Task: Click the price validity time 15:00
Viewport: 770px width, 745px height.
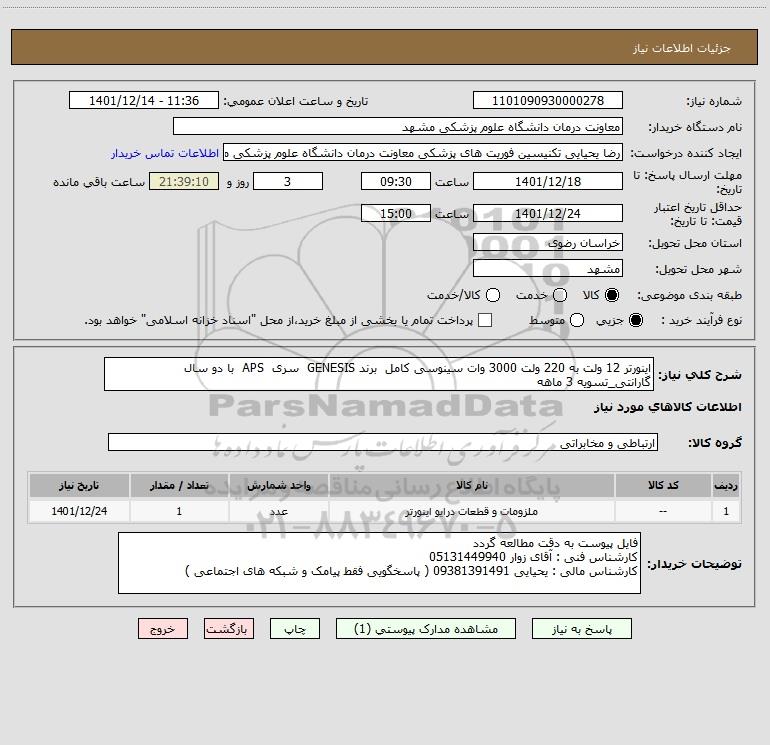Action: 396,213
